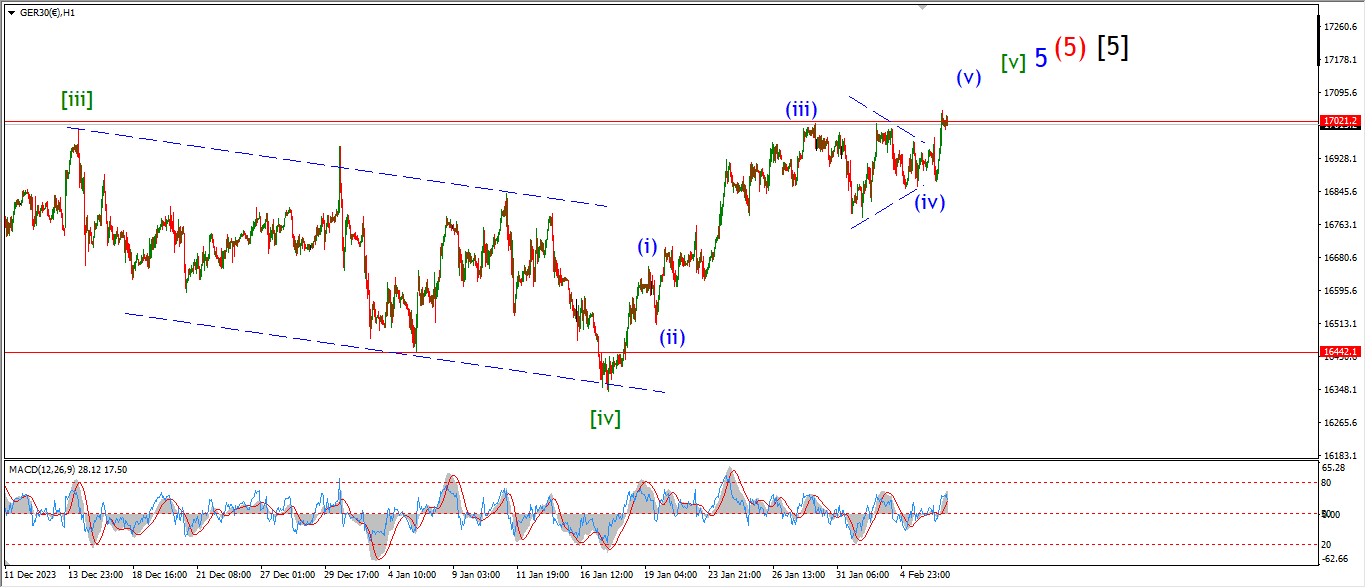Click the GER30(€),H1 symbol title
Image resolution: width=1366 pixels, height=588 pixels.
point(47,13)
